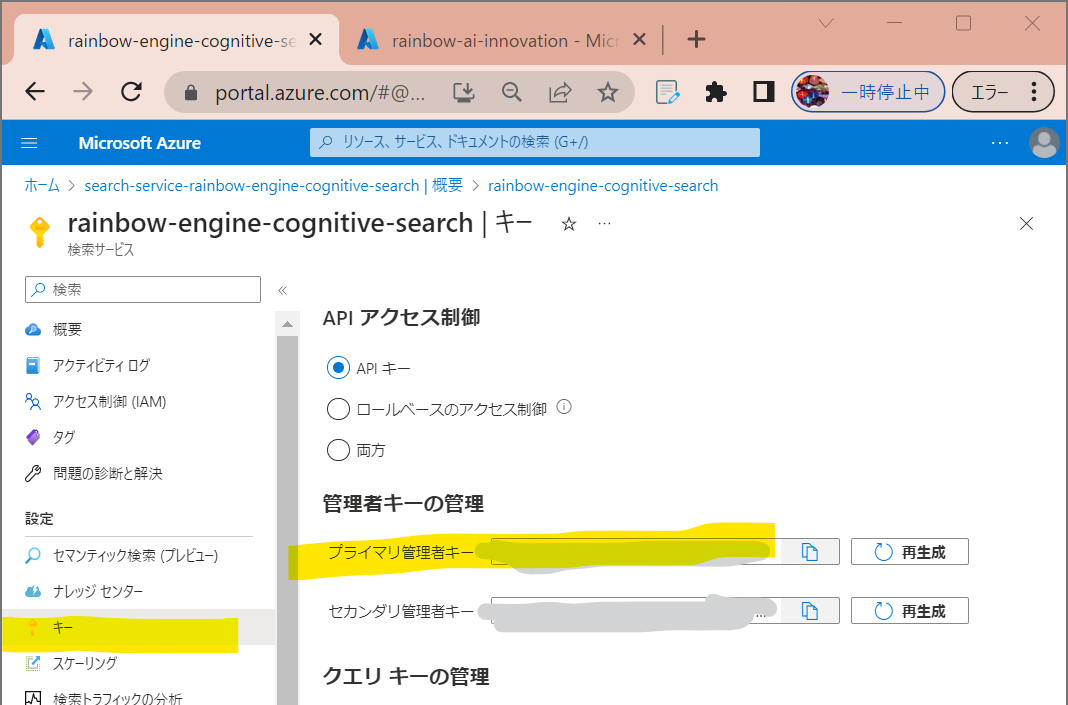Show info tooltip for role-based access

pyautogui.click(x=564, y=407)
